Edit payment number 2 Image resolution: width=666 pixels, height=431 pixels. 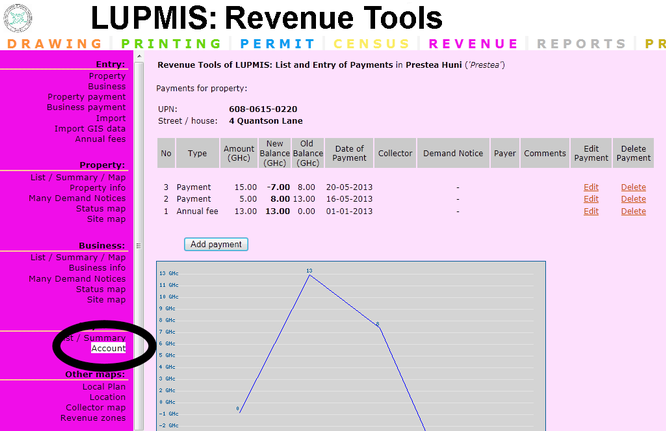(x=591, y=199)
